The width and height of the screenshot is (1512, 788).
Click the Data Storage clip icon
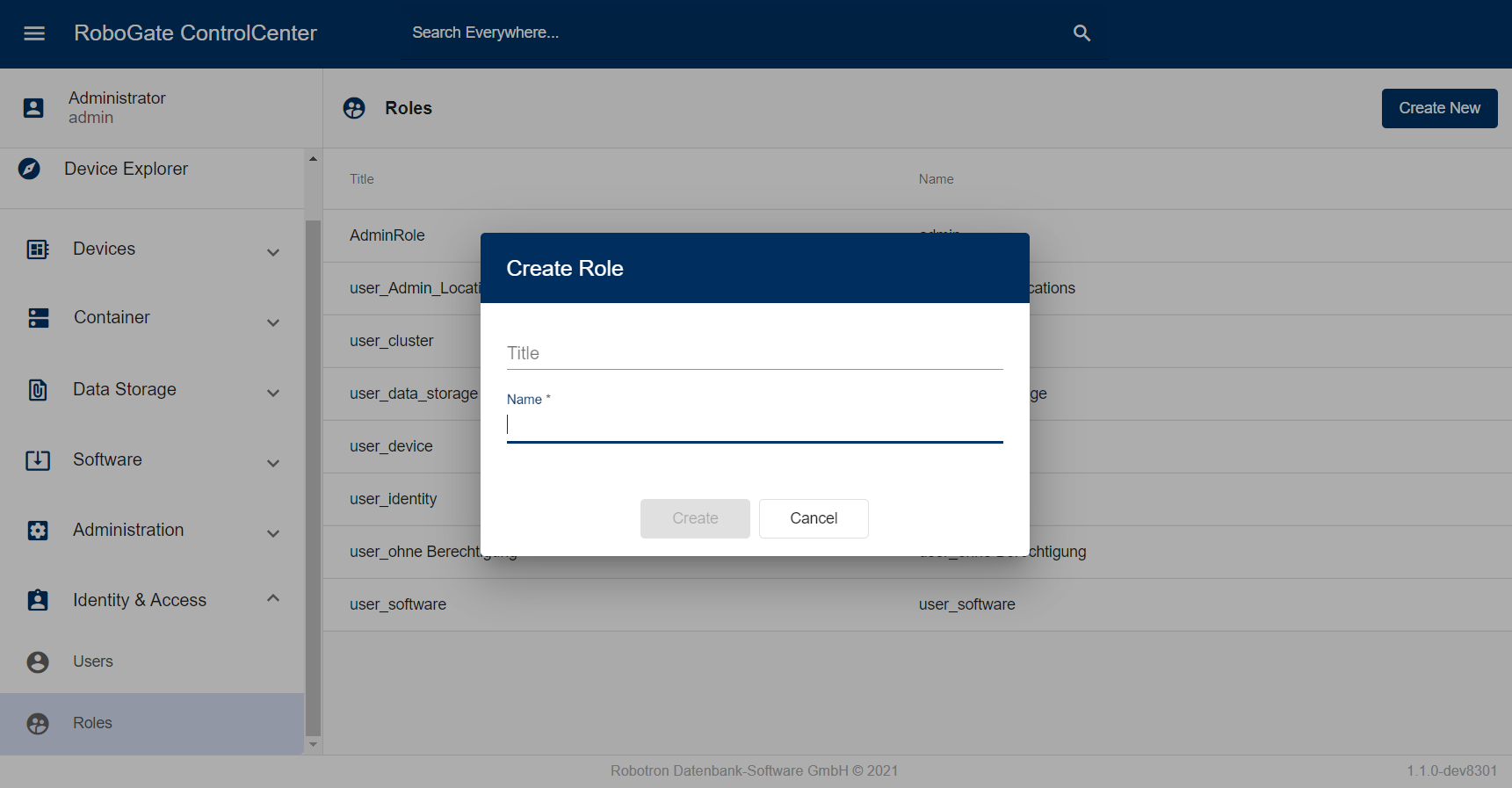click(38, 390)
